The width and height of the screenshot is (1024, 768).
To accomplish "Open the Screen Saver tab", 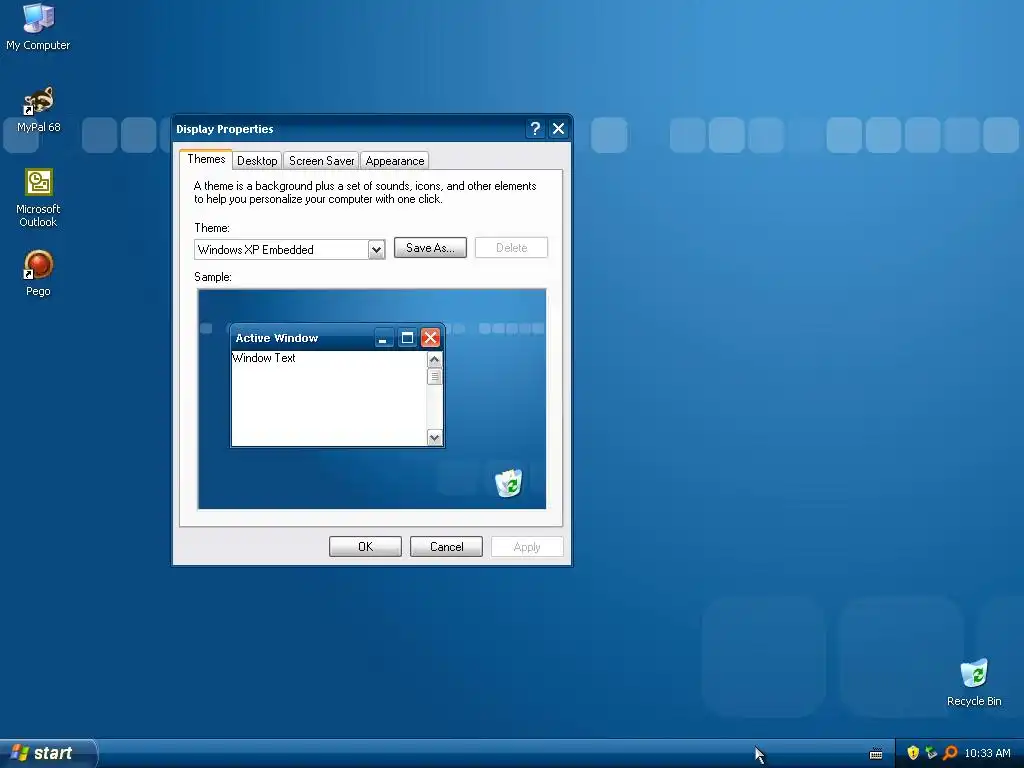I will pyautogui.click(x=321, y=161).
